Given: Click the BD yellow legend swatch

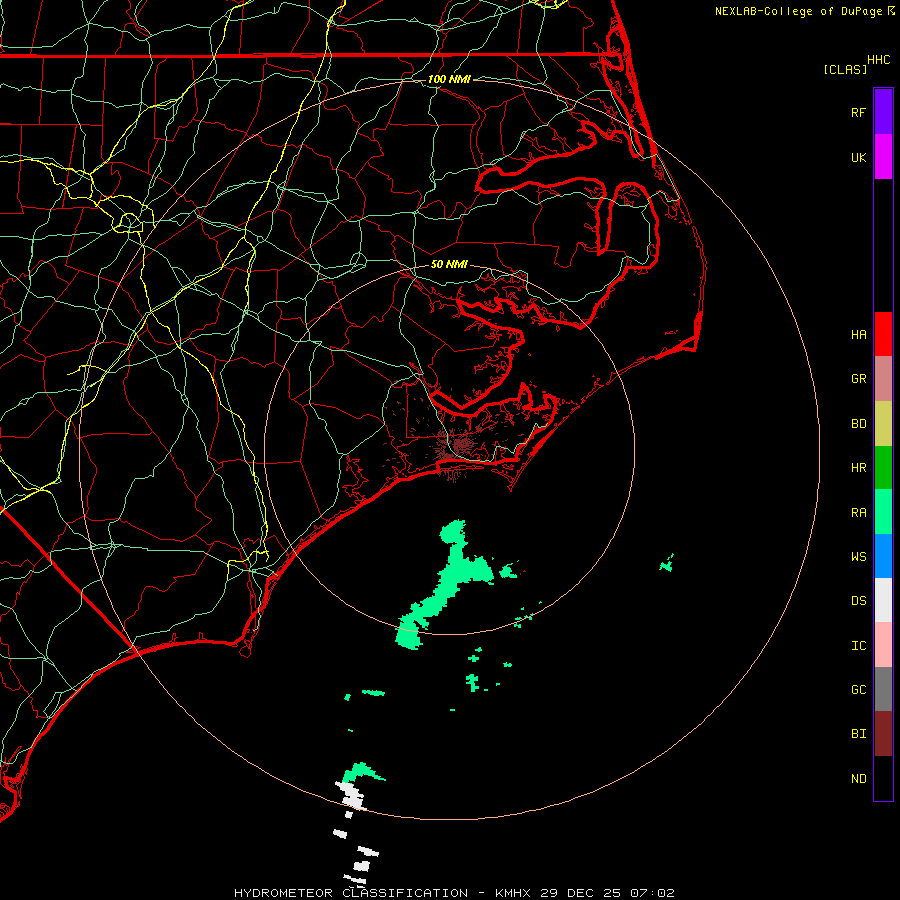Looking at the screenshot, I should pos(883,424).
